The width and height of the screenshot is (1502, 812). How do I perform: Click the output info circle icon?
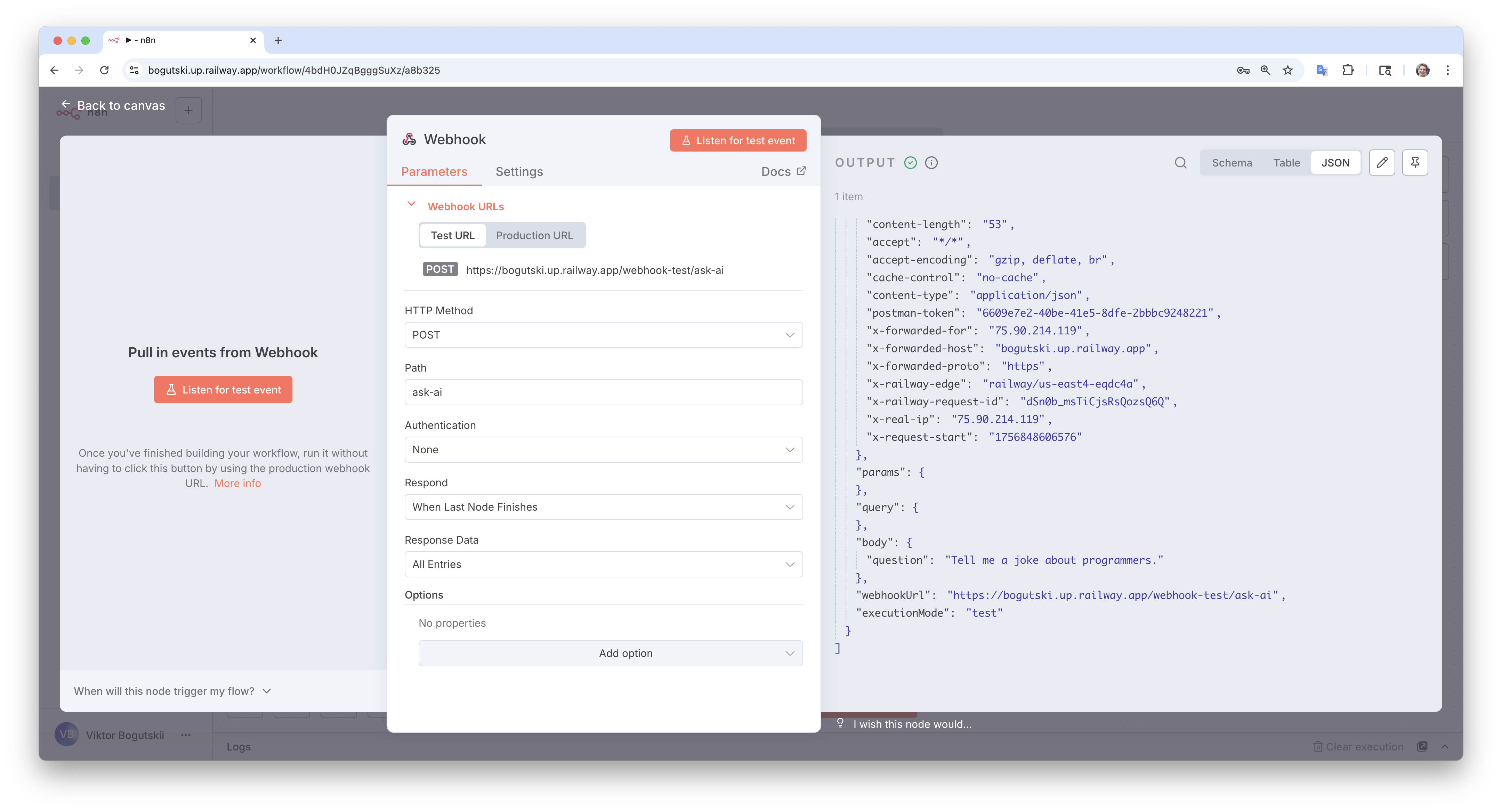[x=931, y=163]
